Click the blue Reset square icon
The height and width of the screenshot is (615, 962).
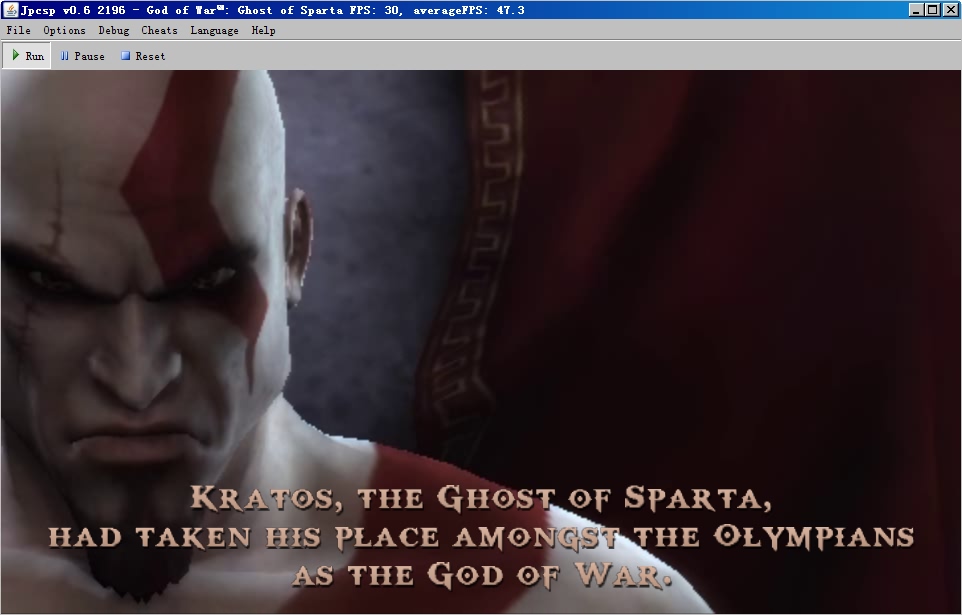pyautogui.click(x=126, y=56)
